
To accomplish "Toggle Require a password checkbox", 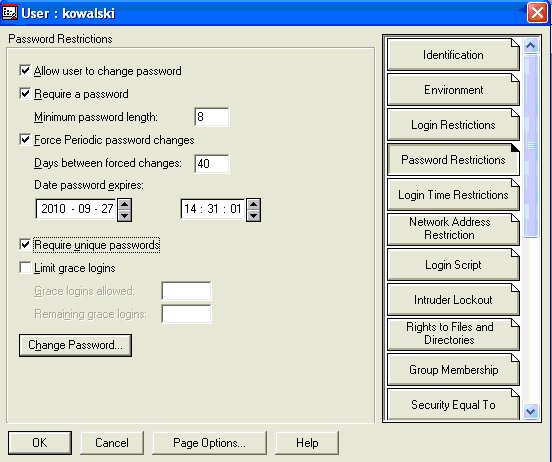I will click(x=25, y=94).
